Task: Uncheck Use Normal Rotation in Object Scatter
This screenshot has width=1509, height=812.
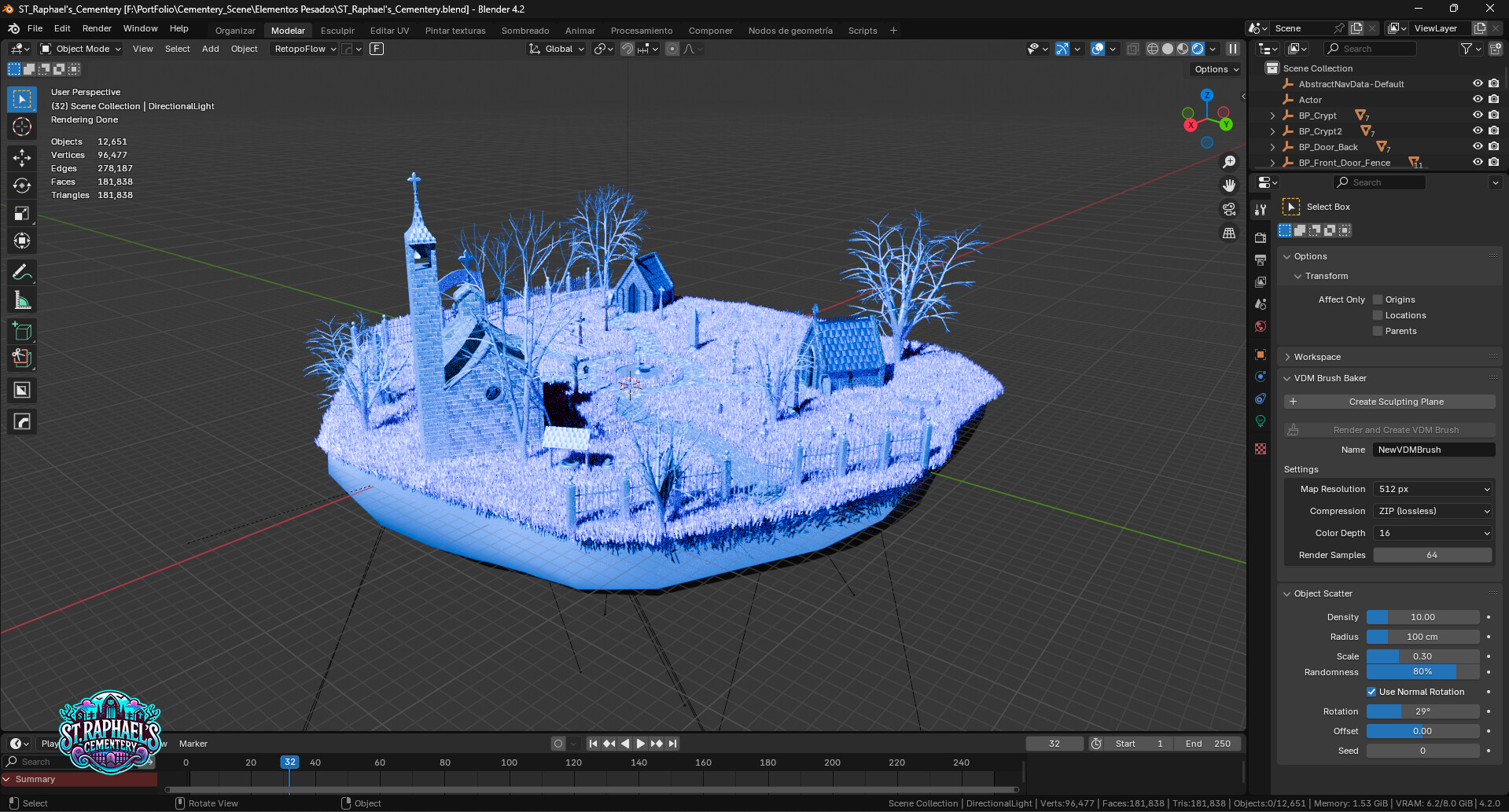Action: [x=1371, y=691]
